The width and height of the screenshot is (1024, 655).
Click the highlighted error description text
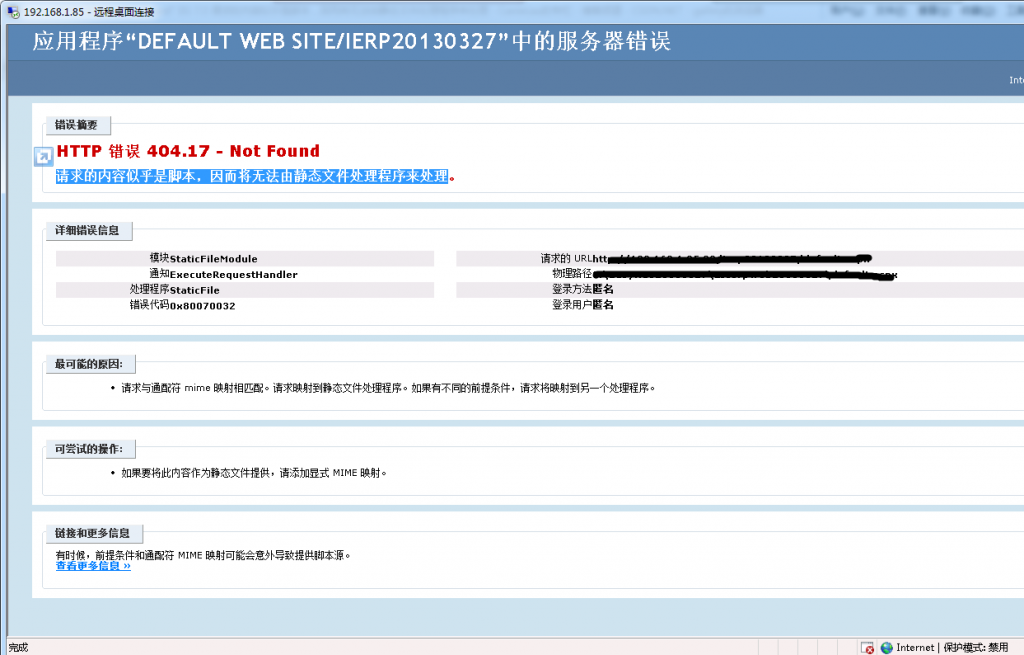(251, 176)
